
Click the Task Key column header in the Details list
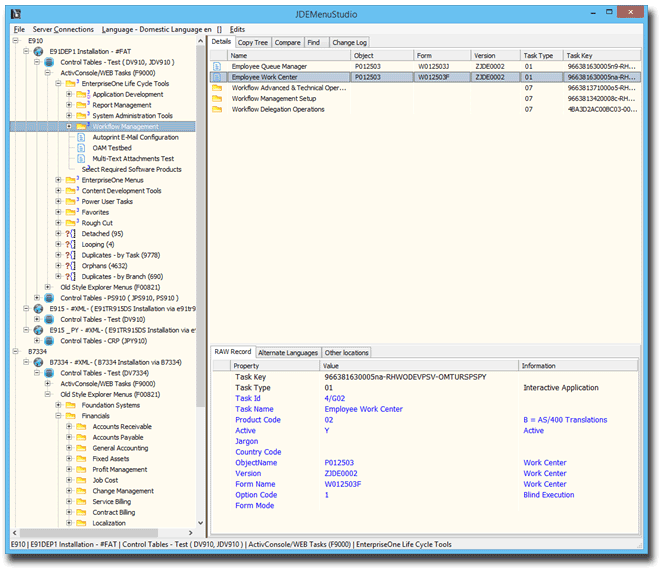[x=602, y=55]
